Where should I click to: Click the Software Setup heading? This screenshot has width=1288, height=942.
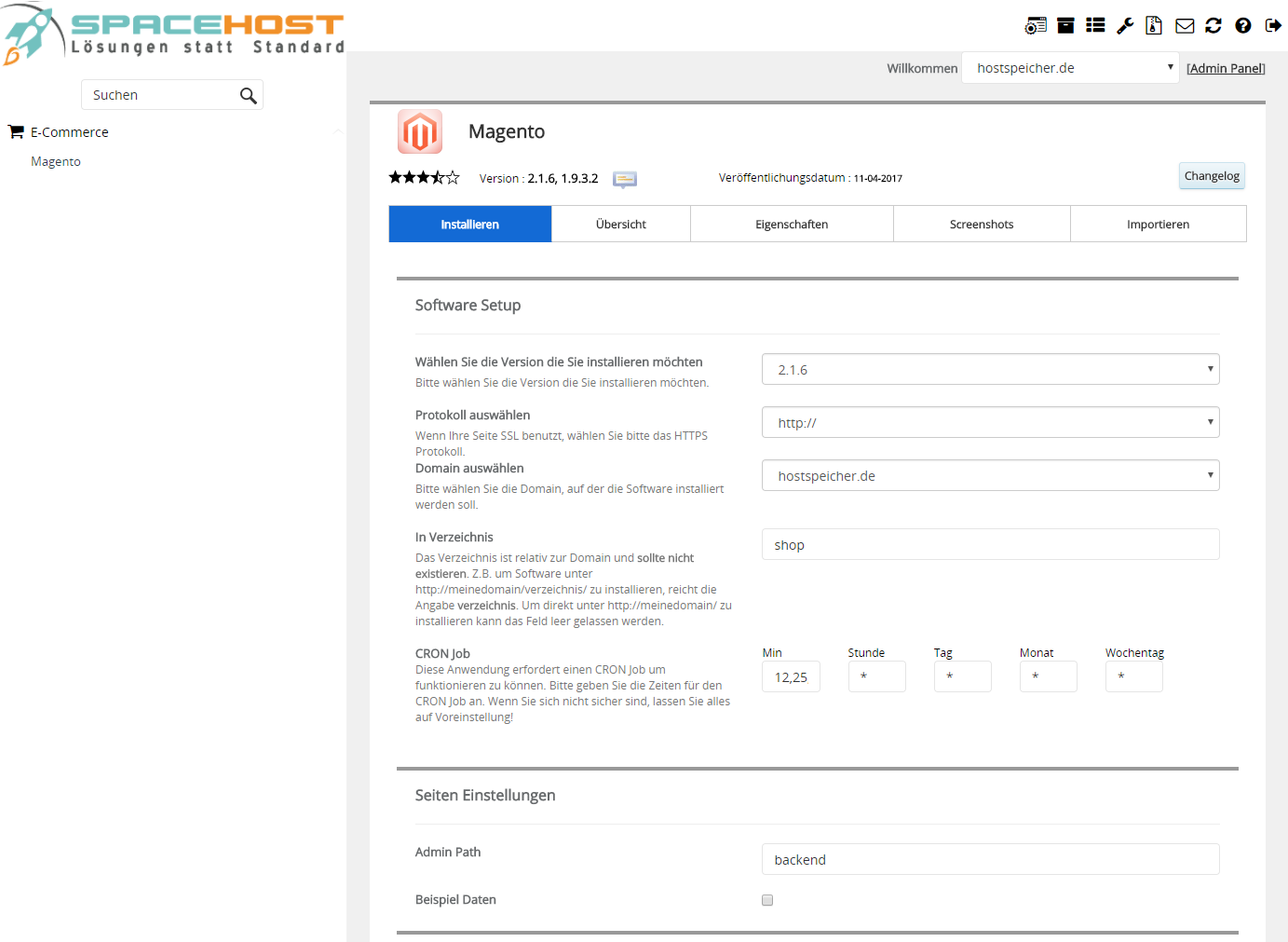(x=468, y=306)
